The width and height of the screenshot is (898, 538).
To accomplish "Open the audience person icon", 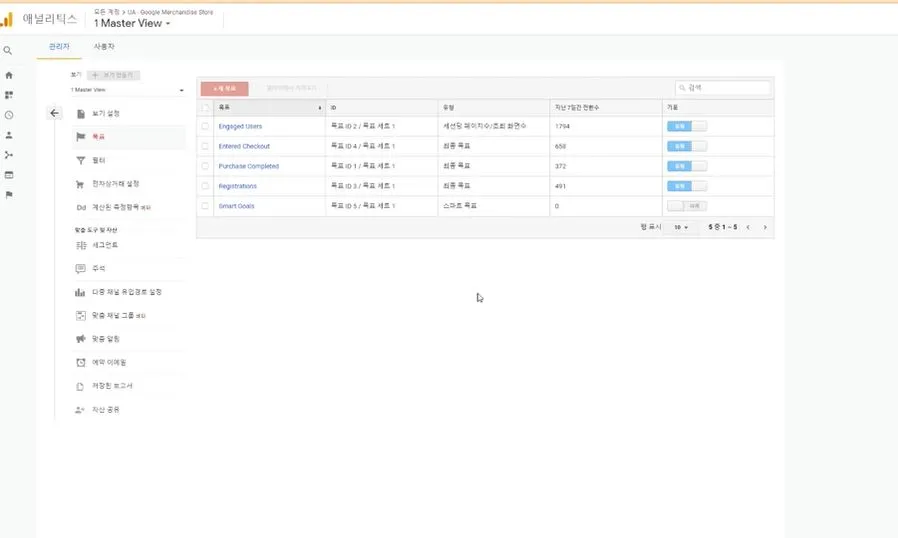I will click(x=9, y=135).
